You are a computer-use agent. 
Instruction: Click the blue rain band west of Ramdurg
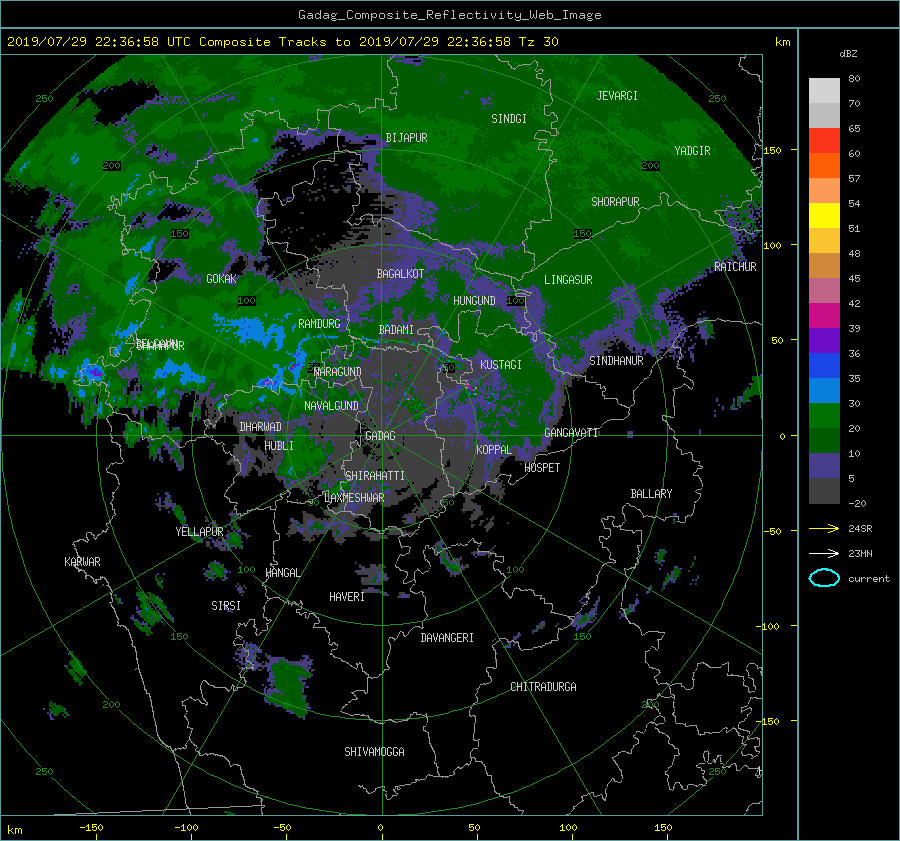click(x=253, y=333)
